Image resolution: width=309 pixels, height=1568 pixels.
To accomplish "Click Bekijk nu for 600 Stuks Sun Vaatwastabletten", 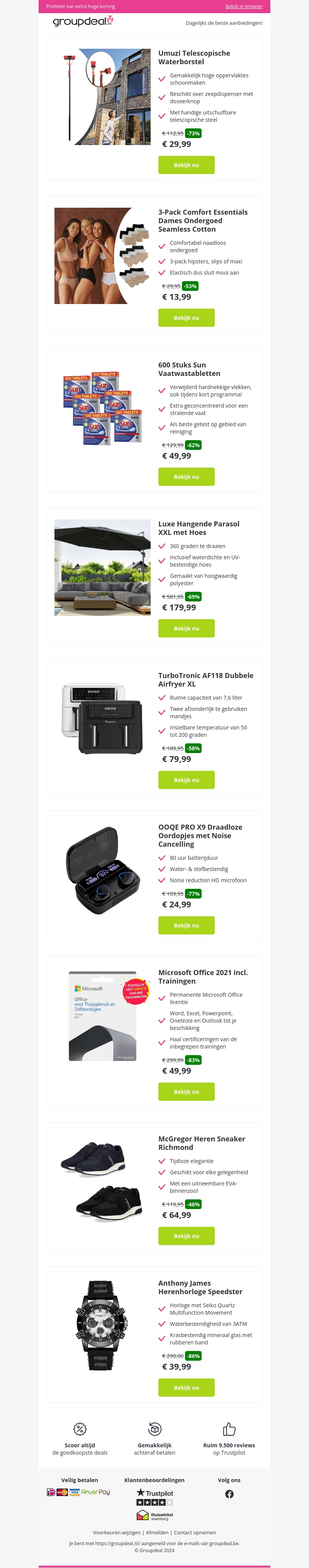I will click(186, 477).
